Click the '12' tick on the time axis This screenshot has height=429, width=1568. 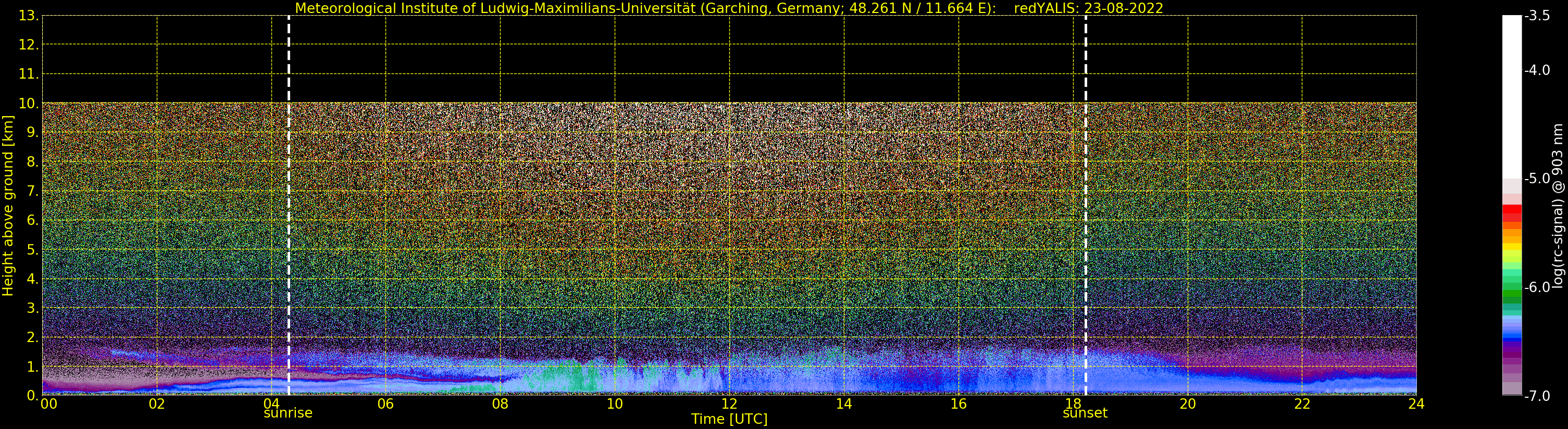[x=729, y=404]
